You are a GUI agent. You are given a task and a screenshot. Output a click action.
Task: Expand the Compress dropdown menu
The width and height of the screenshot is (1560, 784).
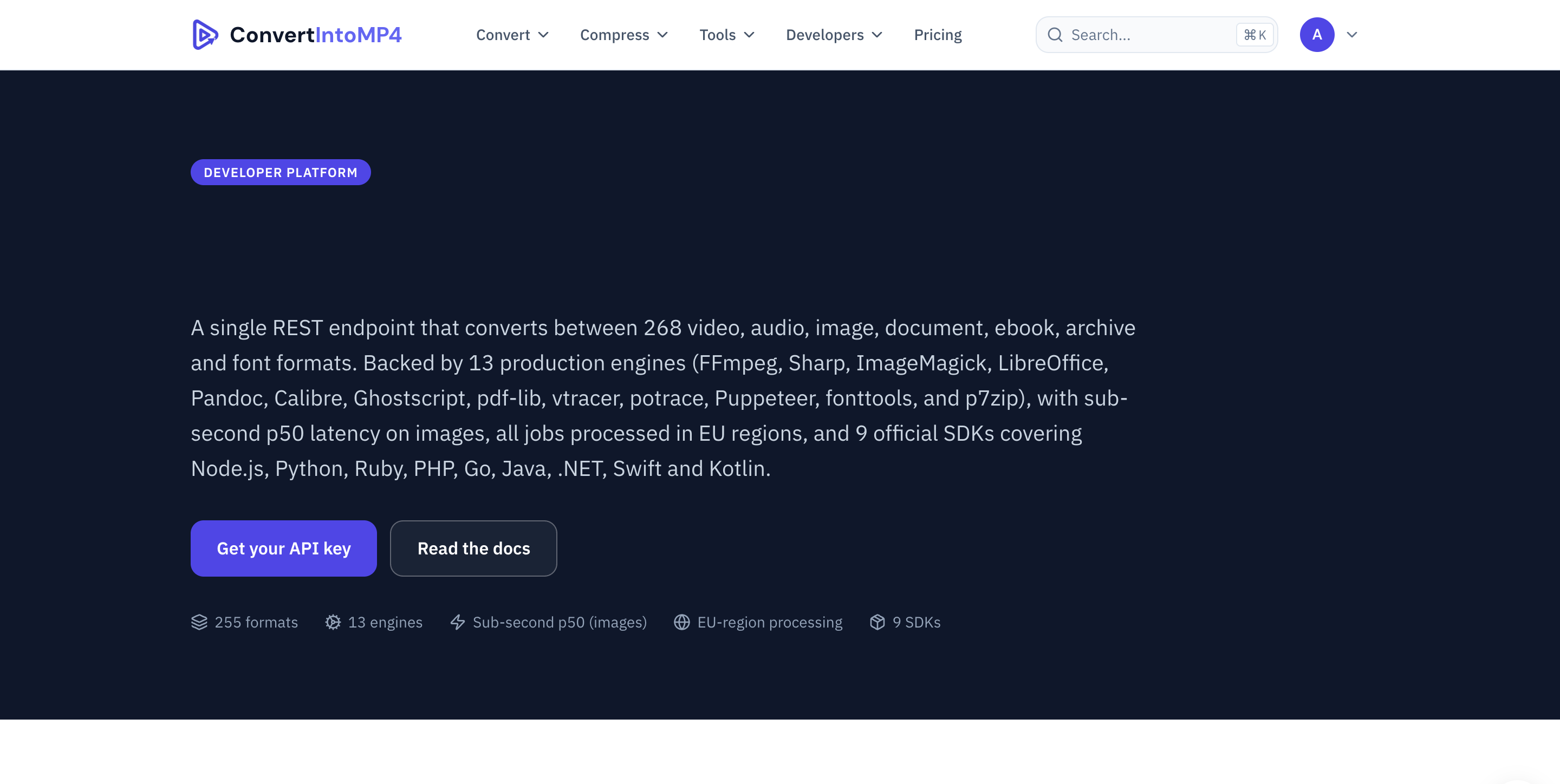(624, 35)
